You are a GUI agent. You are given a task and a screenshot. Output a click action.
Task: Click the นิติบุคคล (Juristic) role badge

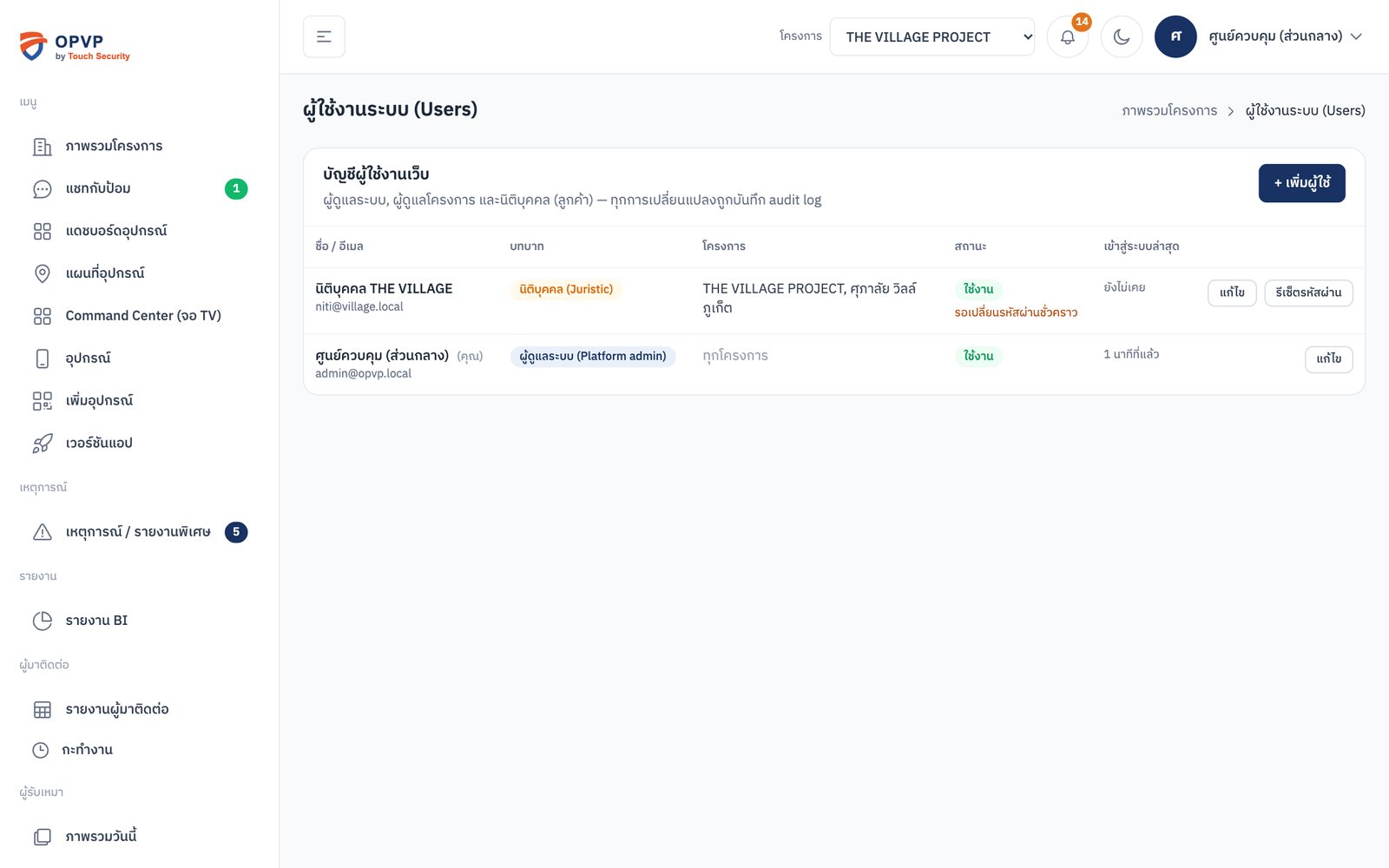(x=566, y=290)
